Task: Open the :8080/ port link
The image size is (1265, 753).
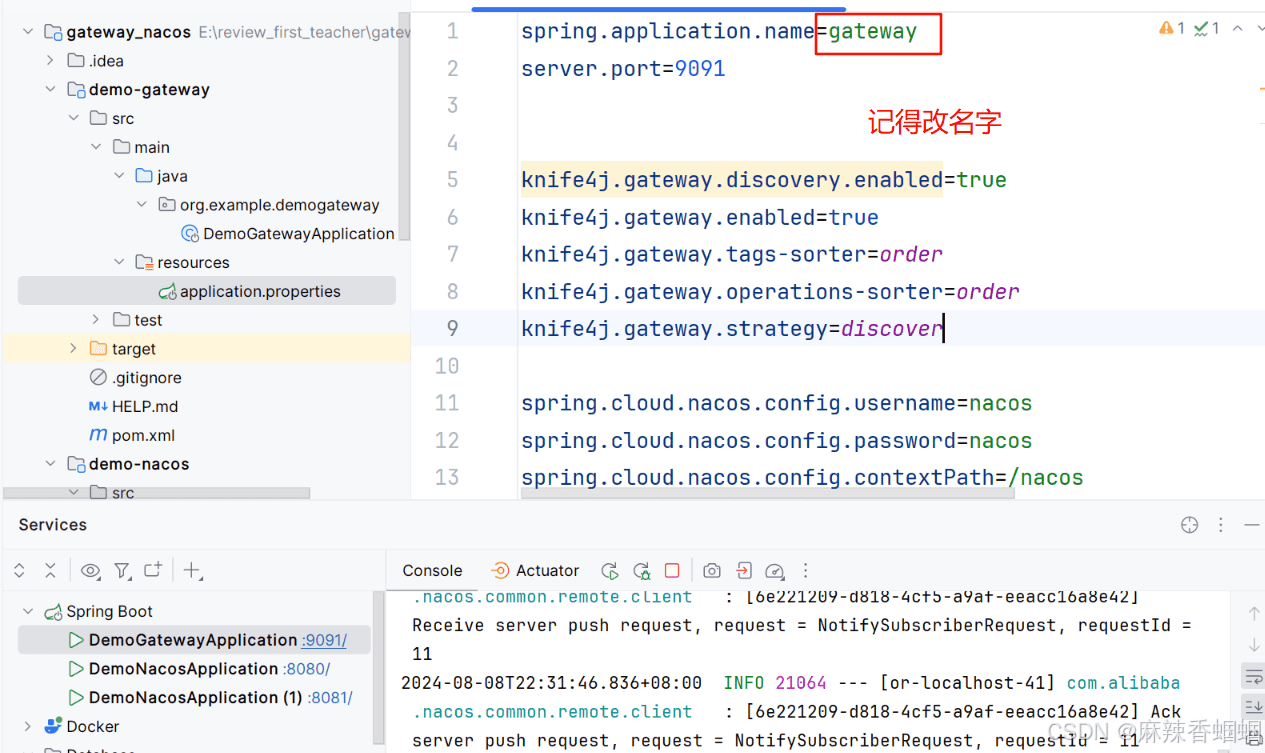Action: (307, 669)
